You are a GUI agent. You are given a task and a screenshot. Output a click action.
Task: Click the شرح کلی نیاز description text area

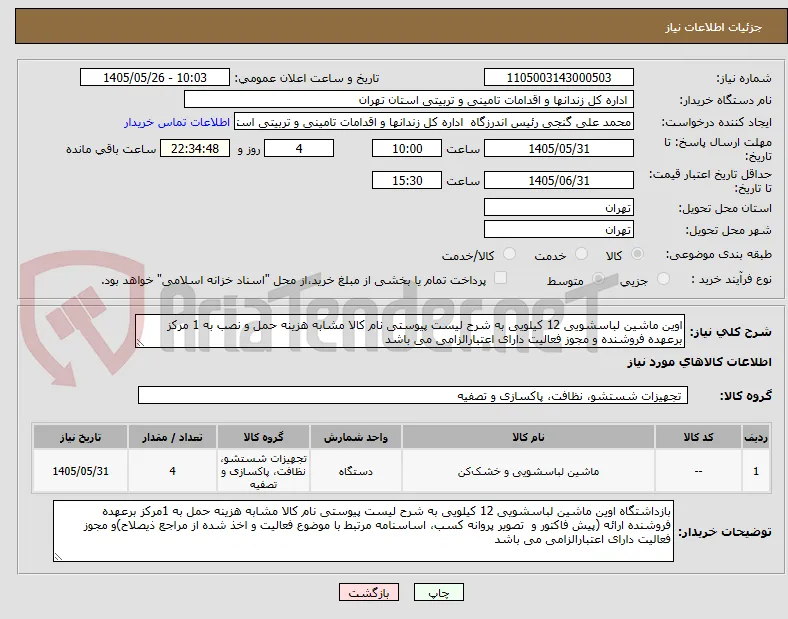tap(410, 332)
